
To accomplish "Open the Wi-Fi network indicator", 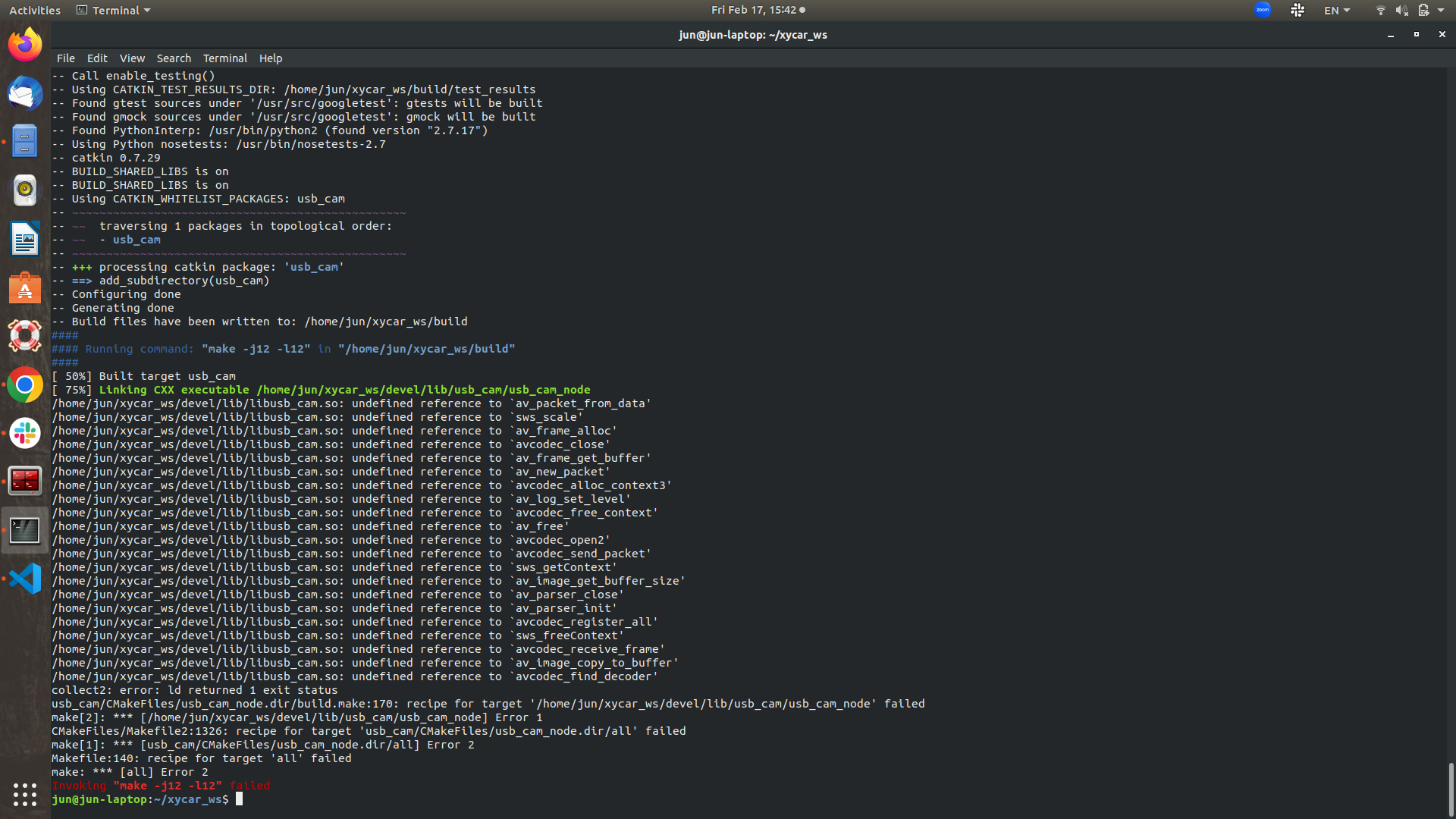I will tap(1380, 10).
